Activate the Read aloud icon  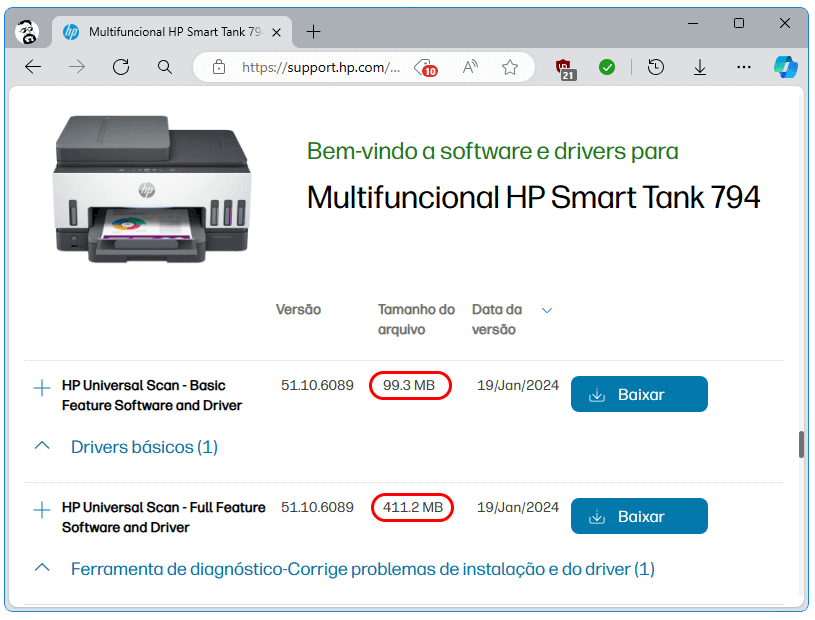pyautogui.click(x=470, y=67)
